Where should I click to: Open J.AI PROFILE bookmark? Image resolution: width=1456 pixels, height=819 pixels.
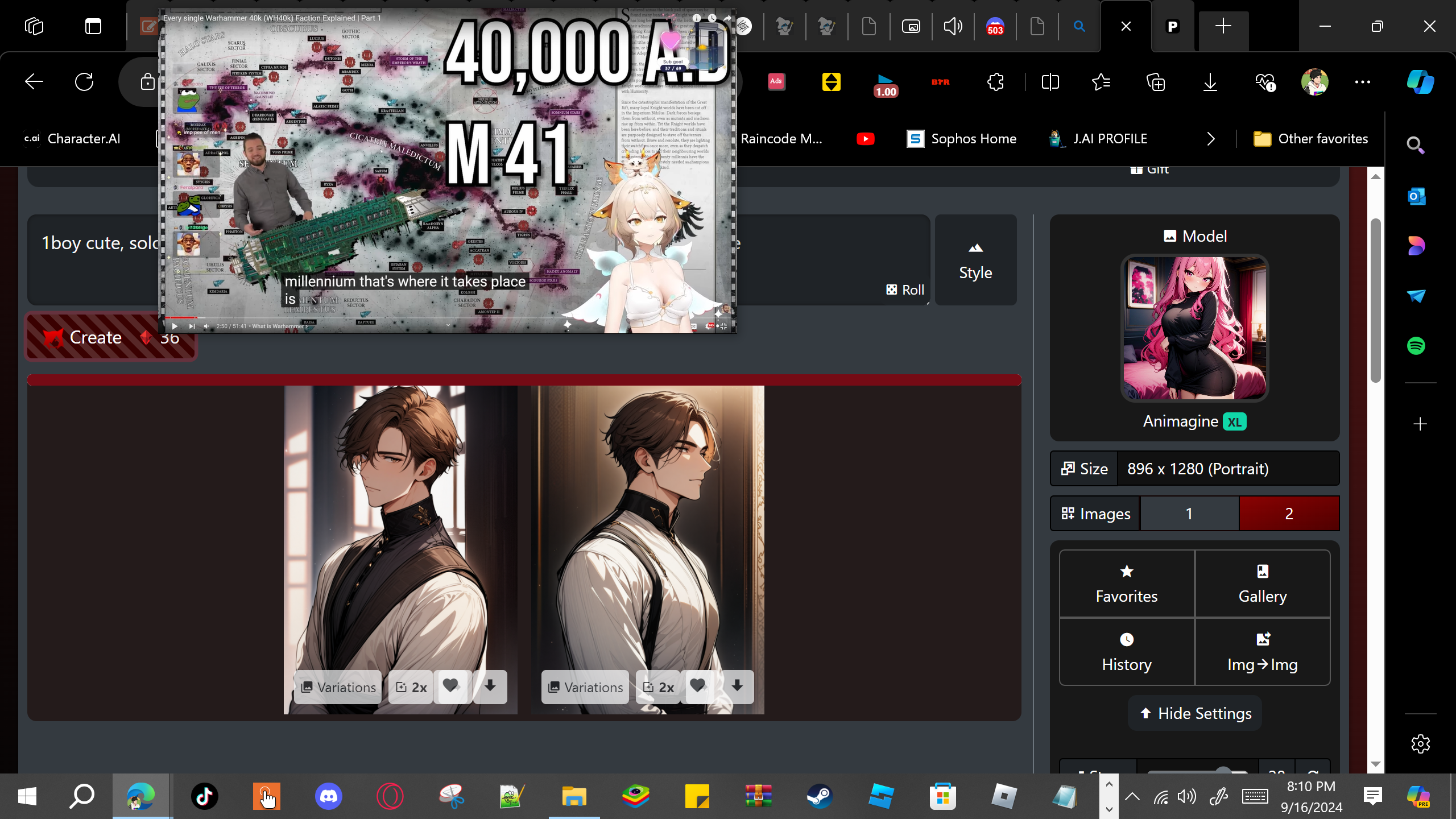[1099, 139]
